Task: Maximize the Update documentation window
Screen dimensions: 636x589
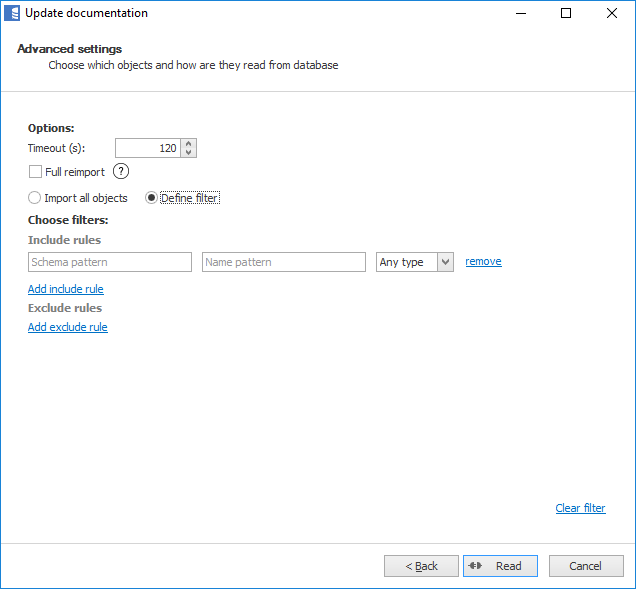Action: 566,13
